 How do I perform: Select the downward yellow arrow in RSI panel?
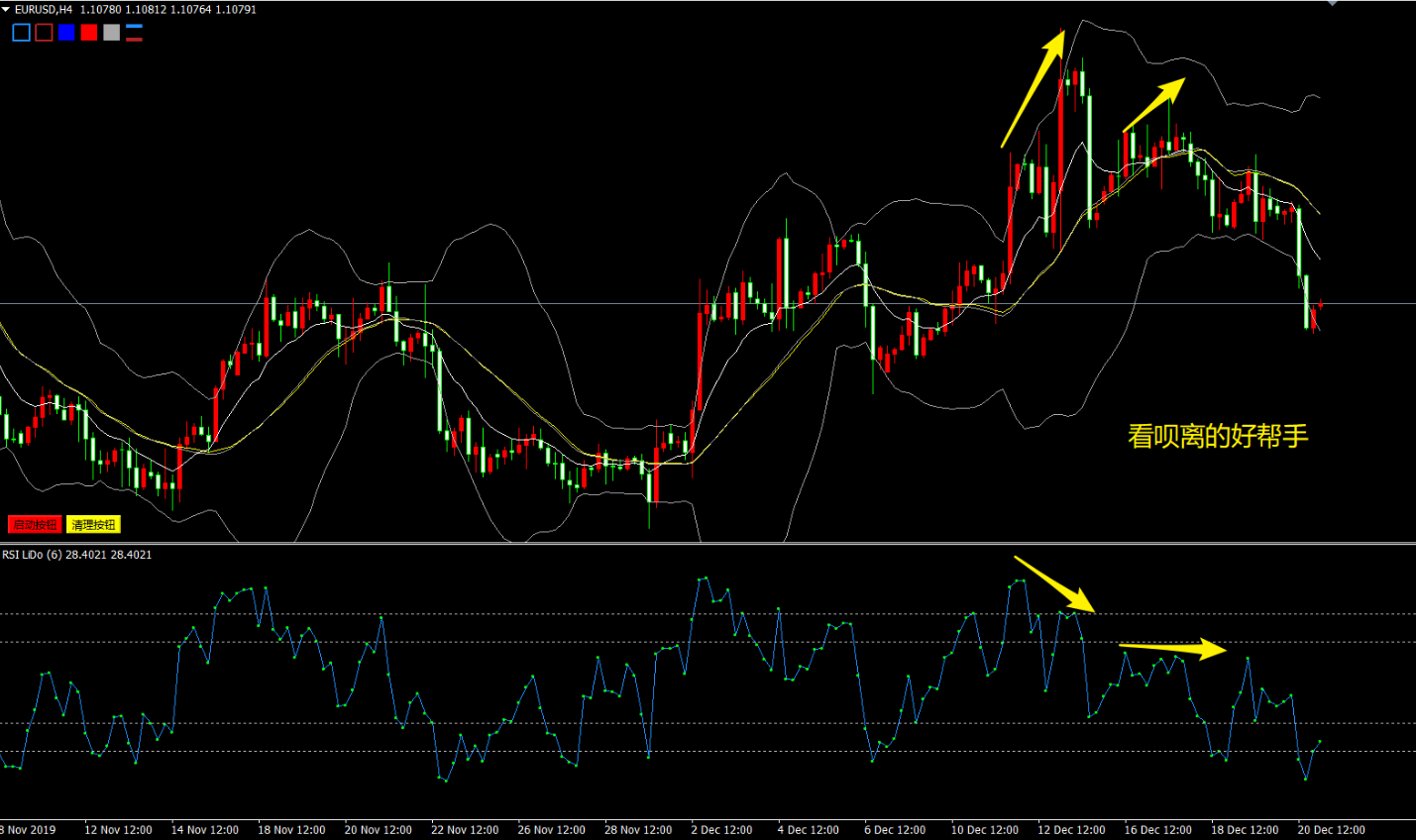[x=1054, y=583]
